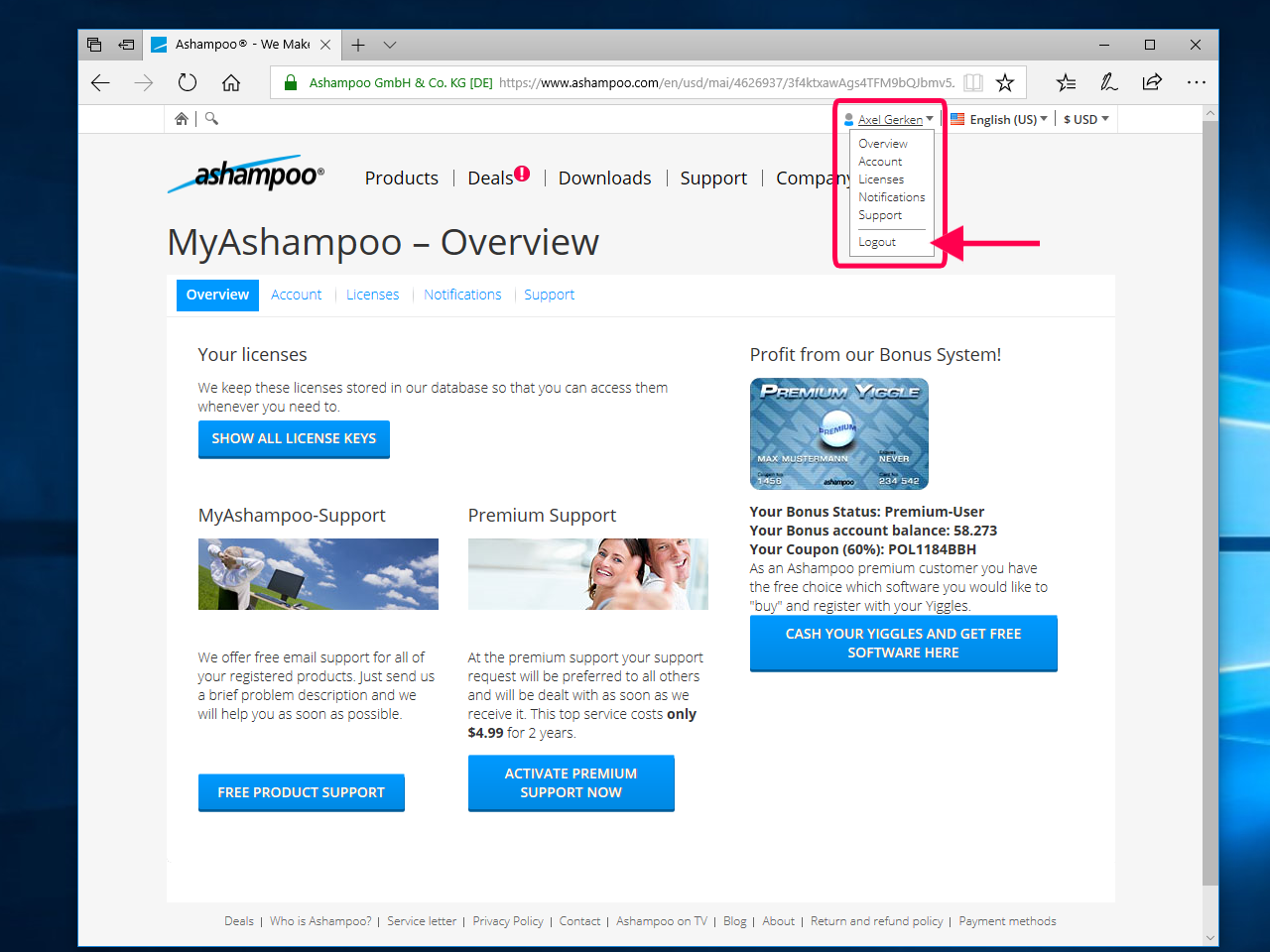This screenshot has width=1270, height=952.
Task: Click Show All License Keys button
Action: [x=294, y=439]
